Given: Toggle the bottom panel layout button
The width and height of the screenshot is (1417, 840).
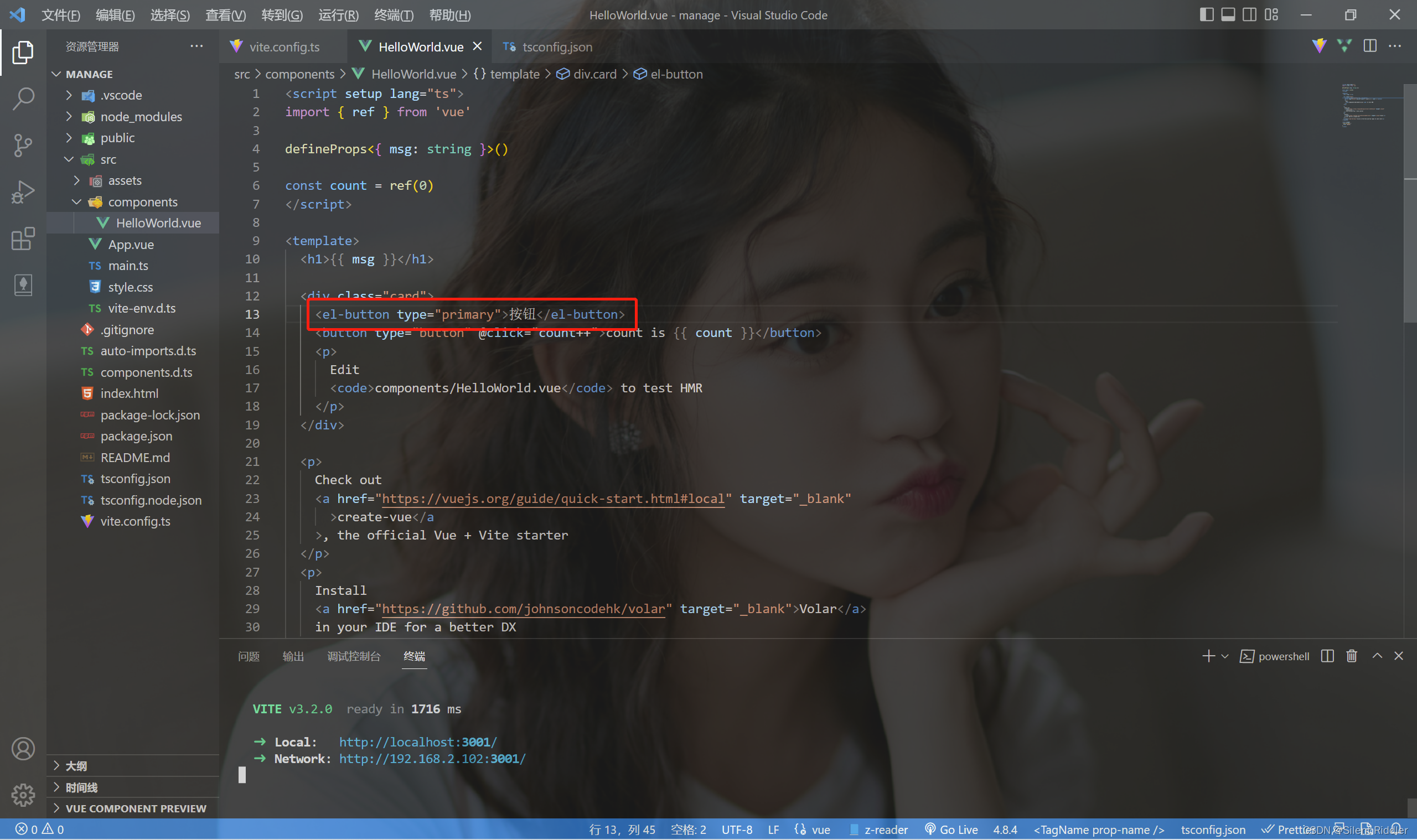Looking at the screenshot, I should pyautogui.click(x=1228, y=15).
